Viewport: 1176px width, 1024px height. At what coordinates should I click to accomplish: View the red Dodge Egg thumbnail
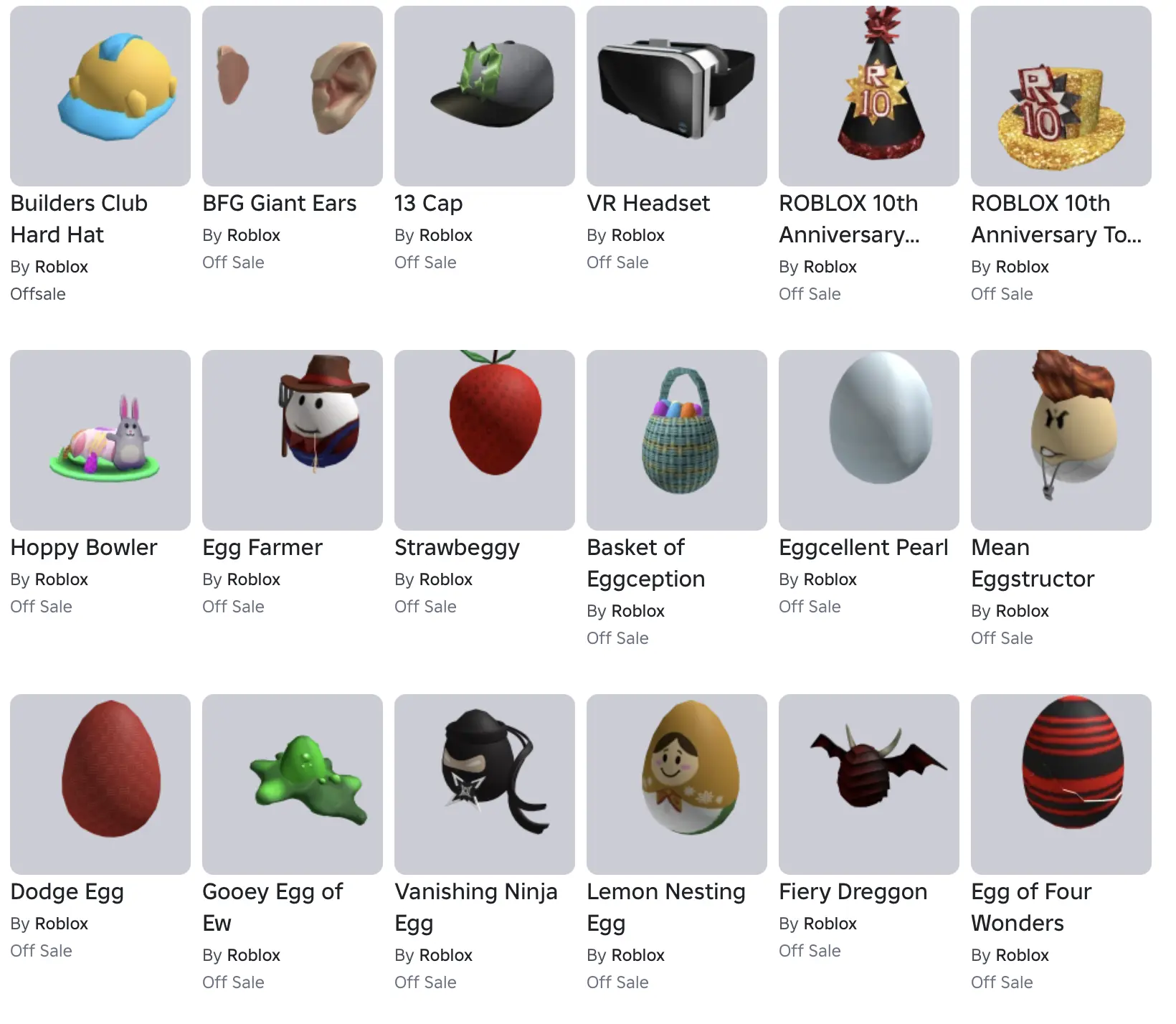click(100, 784)
